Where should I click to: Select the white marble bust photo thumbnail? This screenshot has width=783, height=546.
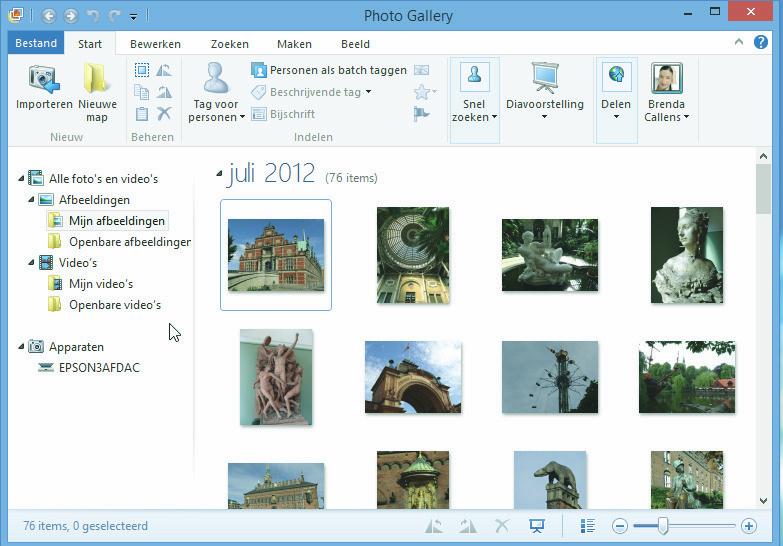[x=686, y=255]
